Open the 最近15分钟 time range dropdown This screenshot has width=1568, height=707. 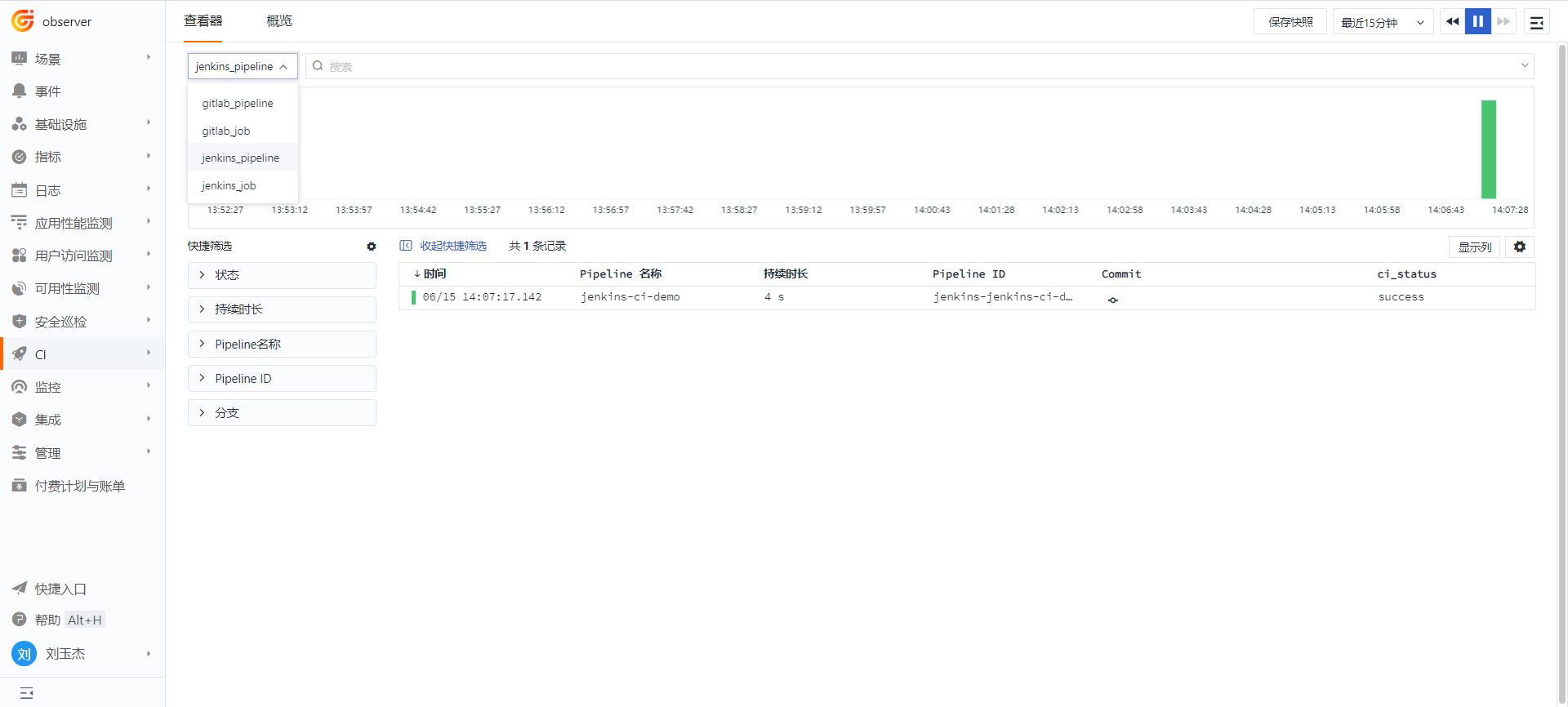1382,22
